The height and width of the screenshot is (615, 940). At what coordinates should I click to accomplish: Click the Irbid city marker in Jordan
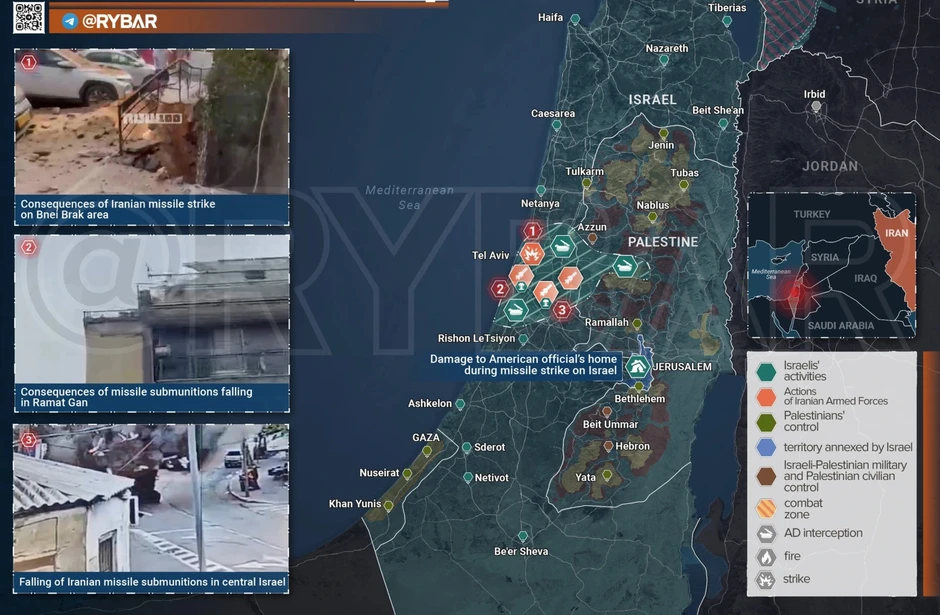pos(816,107)
